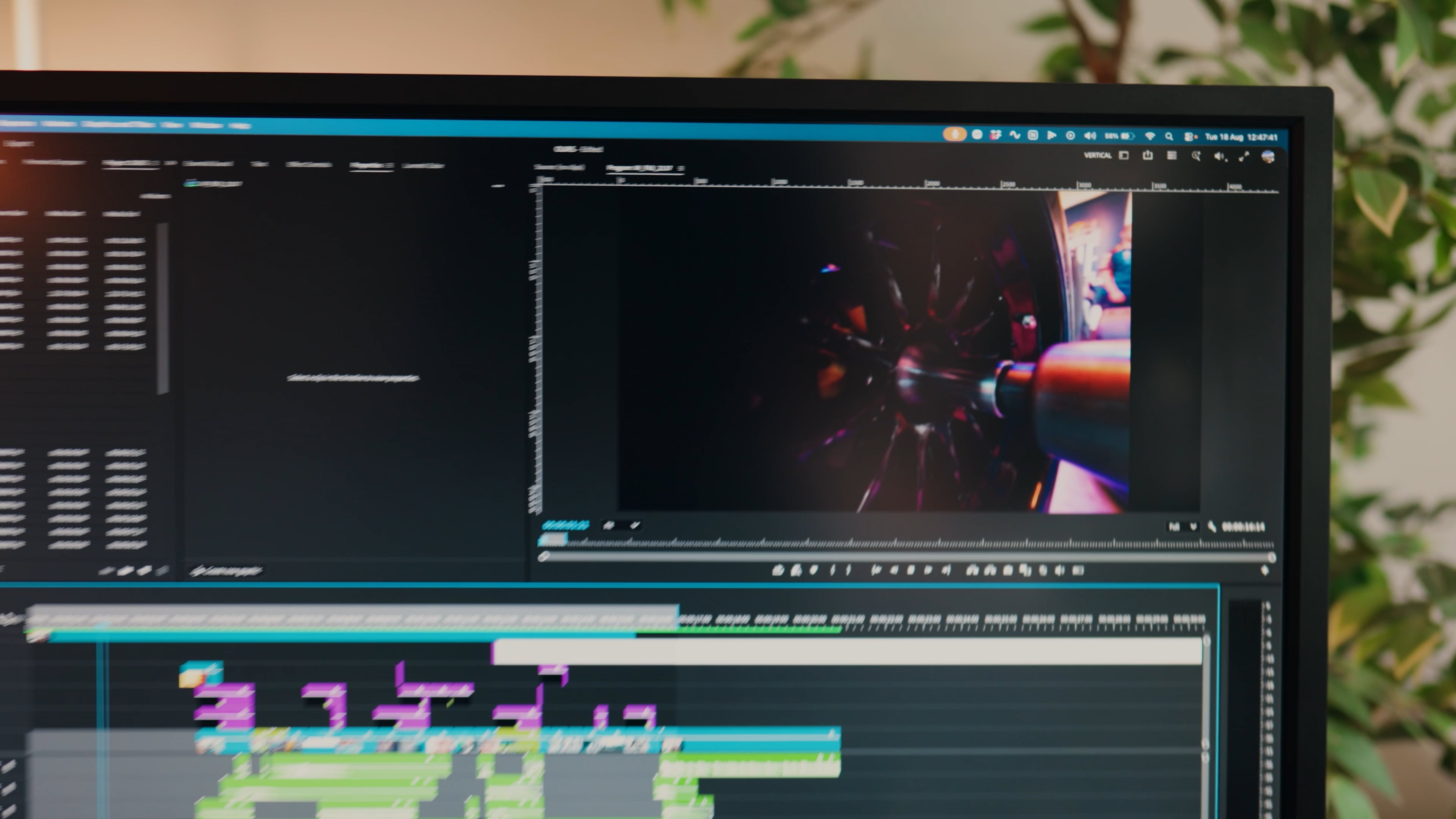Step forward one frame in Program monitor
Image resolution: width=1456 pixels, height=819 pixels.
(x=929, y=570)
